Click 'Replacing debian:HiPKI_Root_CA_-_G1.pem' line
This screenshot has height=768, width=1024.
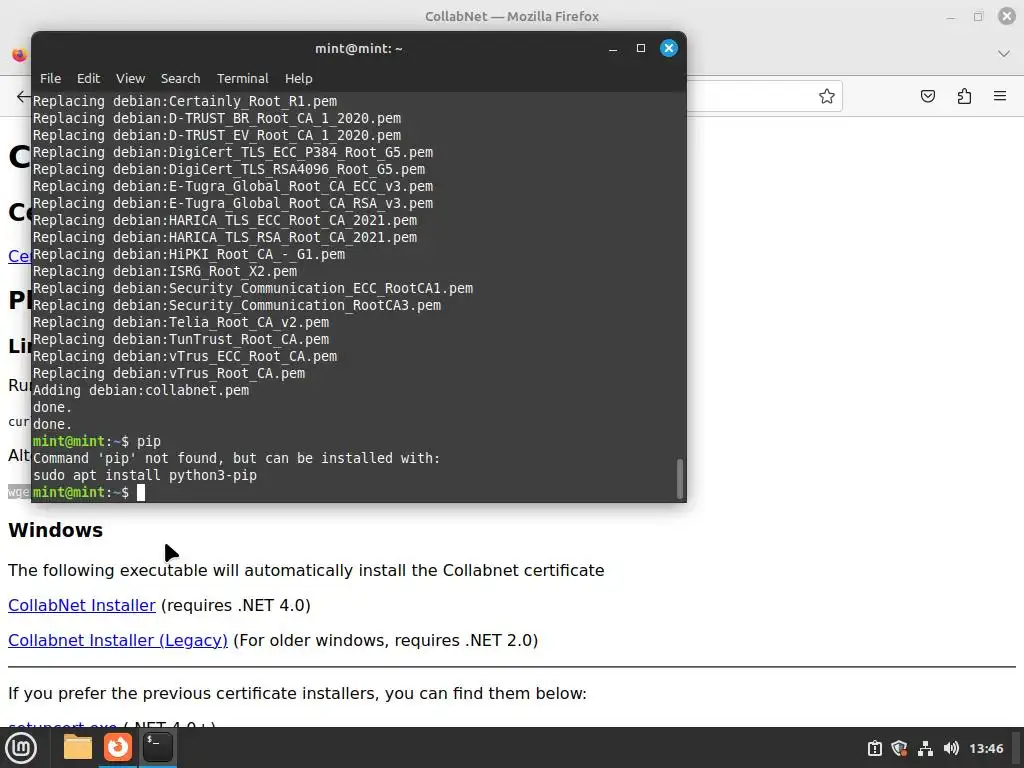pyautogui.click(x=189, y=255)
